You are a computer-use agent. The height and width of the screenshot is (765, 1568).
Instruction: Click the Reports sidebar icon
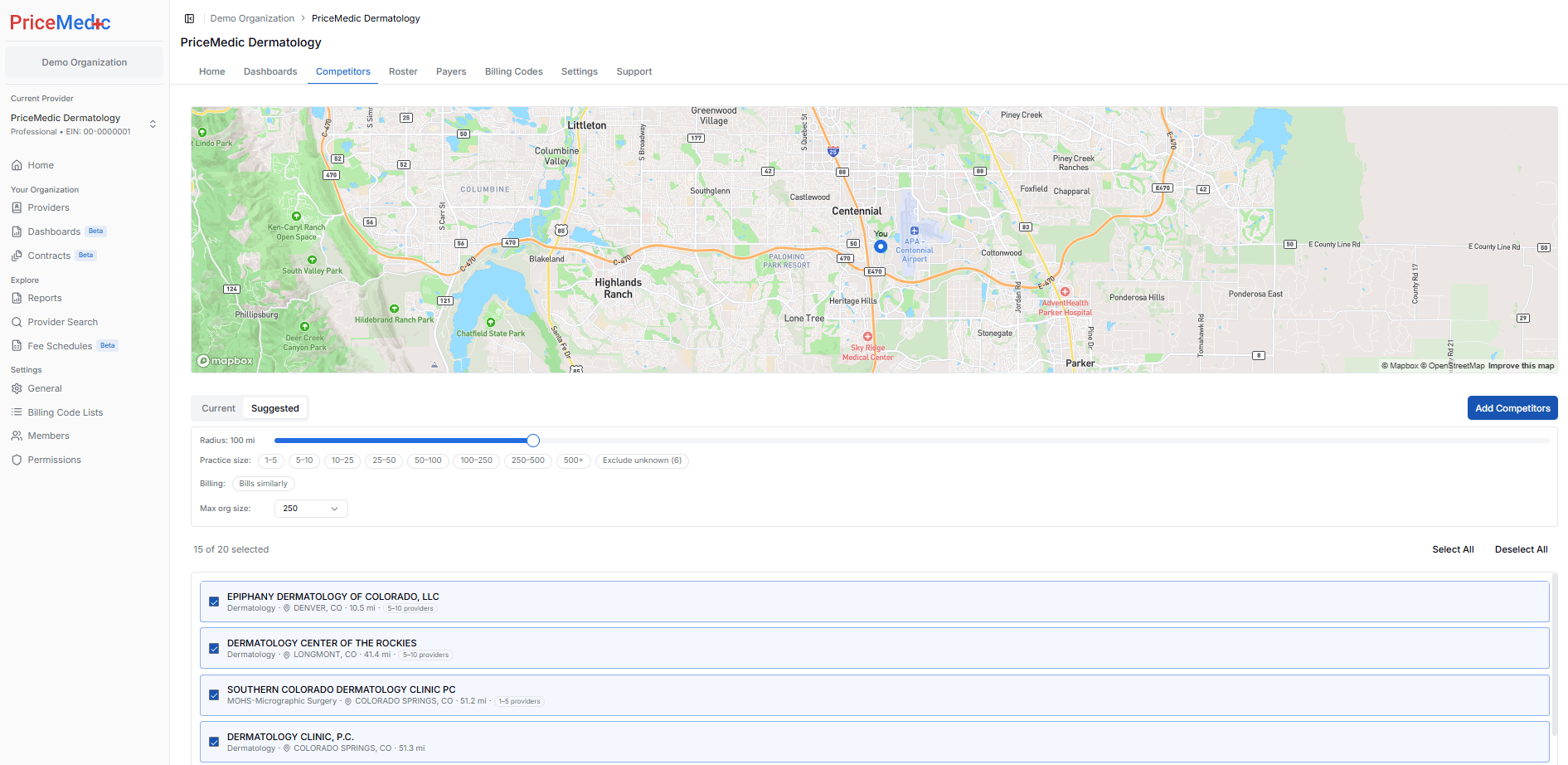[x=17, y=298]
